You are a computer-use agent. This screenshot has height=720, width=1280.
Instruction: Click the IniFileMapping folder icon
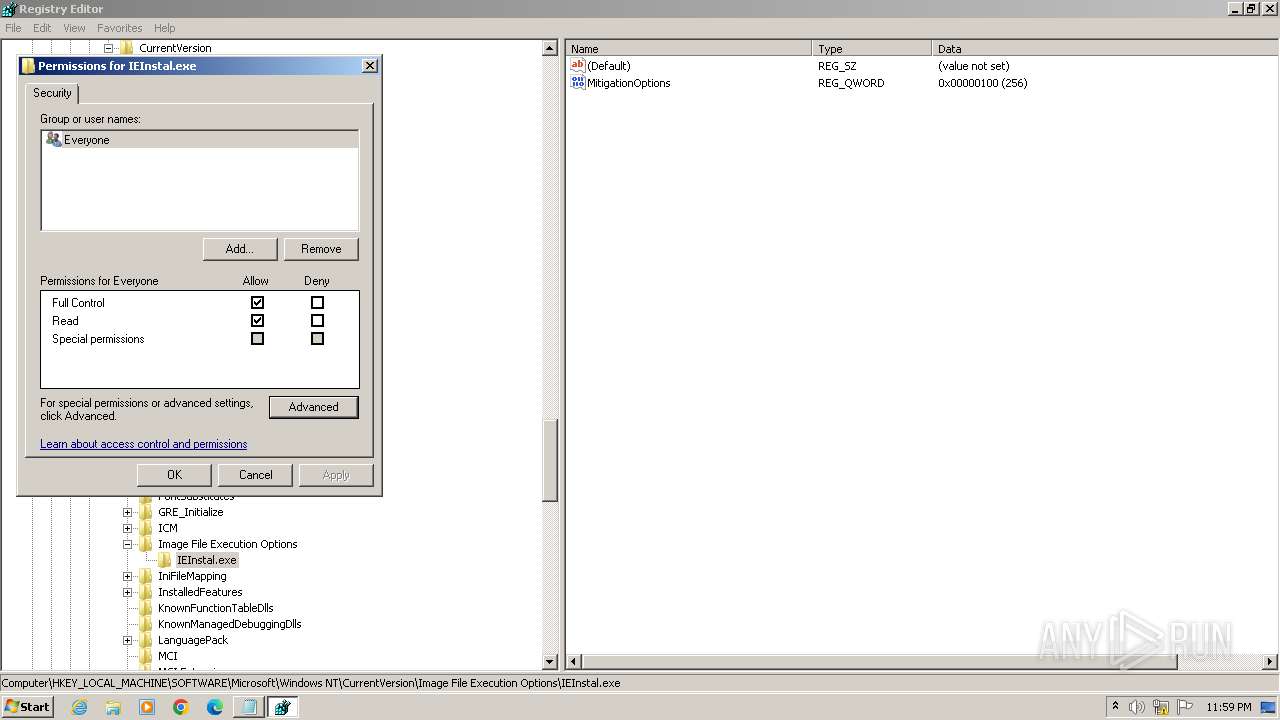[x=146, y=576]
